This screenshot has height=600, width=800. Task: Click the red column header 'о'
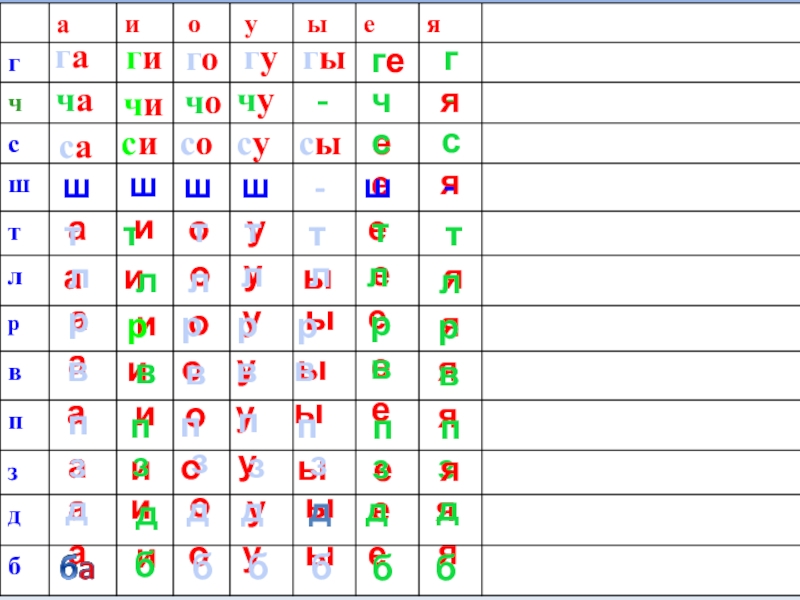pyautogui.click(x=194, y=25)
